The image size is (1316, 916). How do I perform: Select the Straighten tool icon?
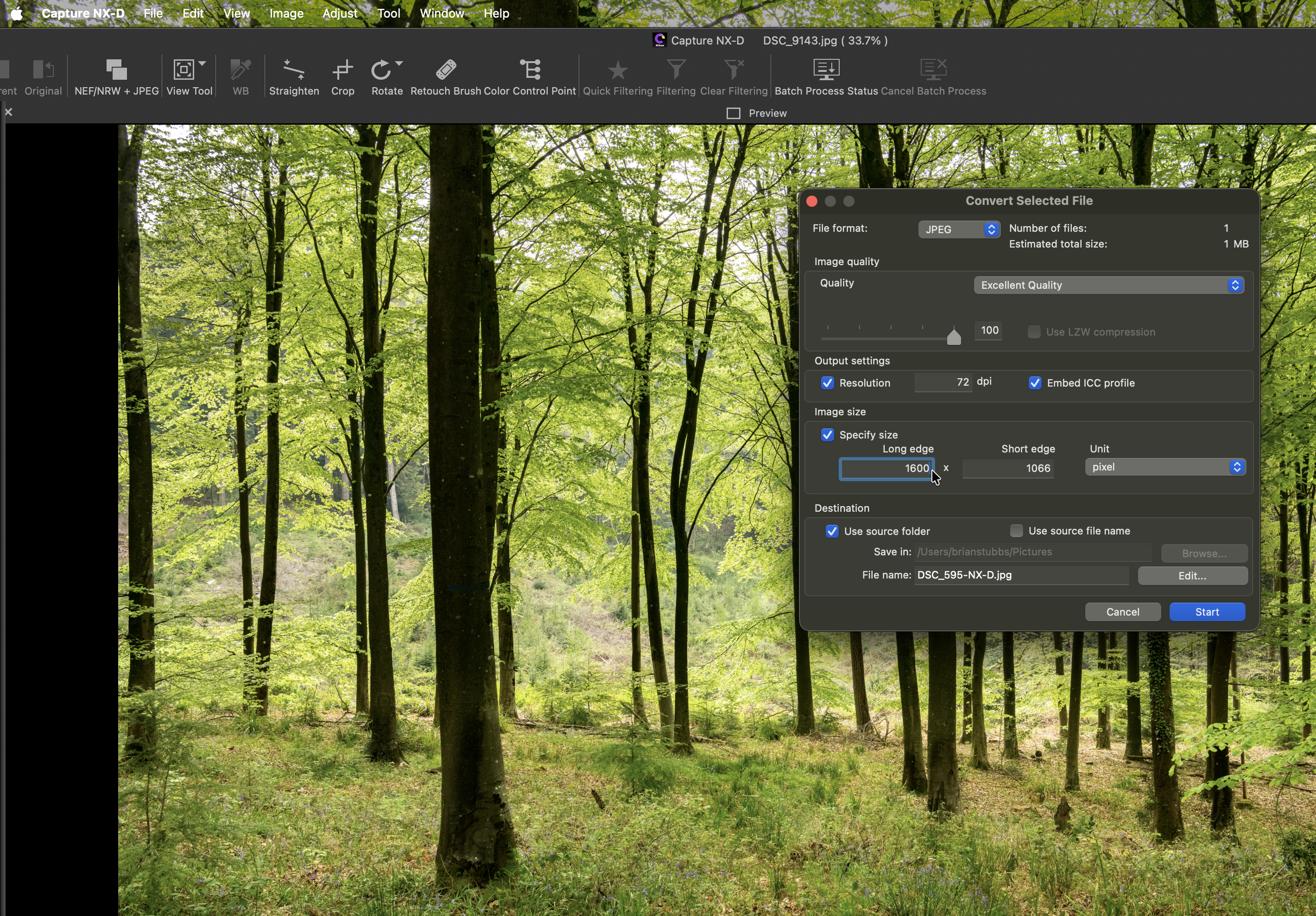[x=293, y=71]
